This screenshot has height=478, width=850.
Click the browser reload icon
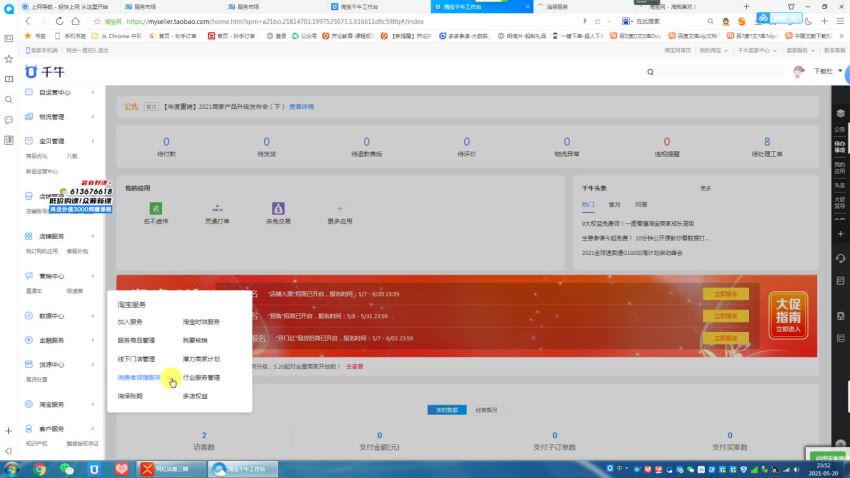point(59,21)
